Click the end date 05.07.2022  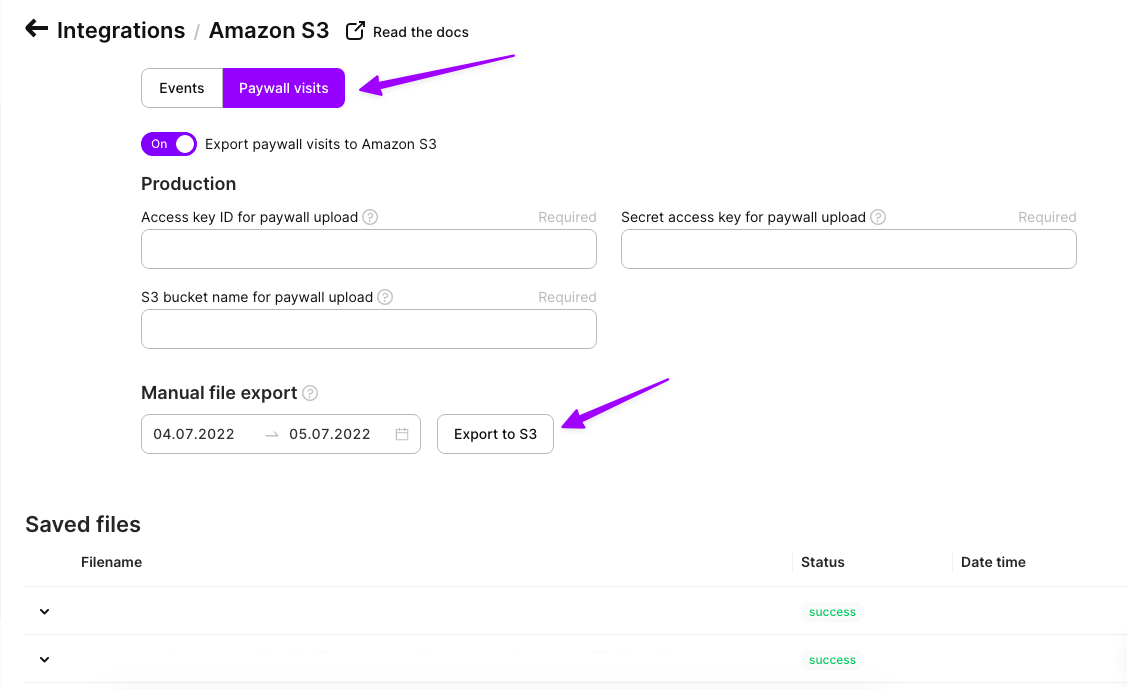click(x=330, y=434)
